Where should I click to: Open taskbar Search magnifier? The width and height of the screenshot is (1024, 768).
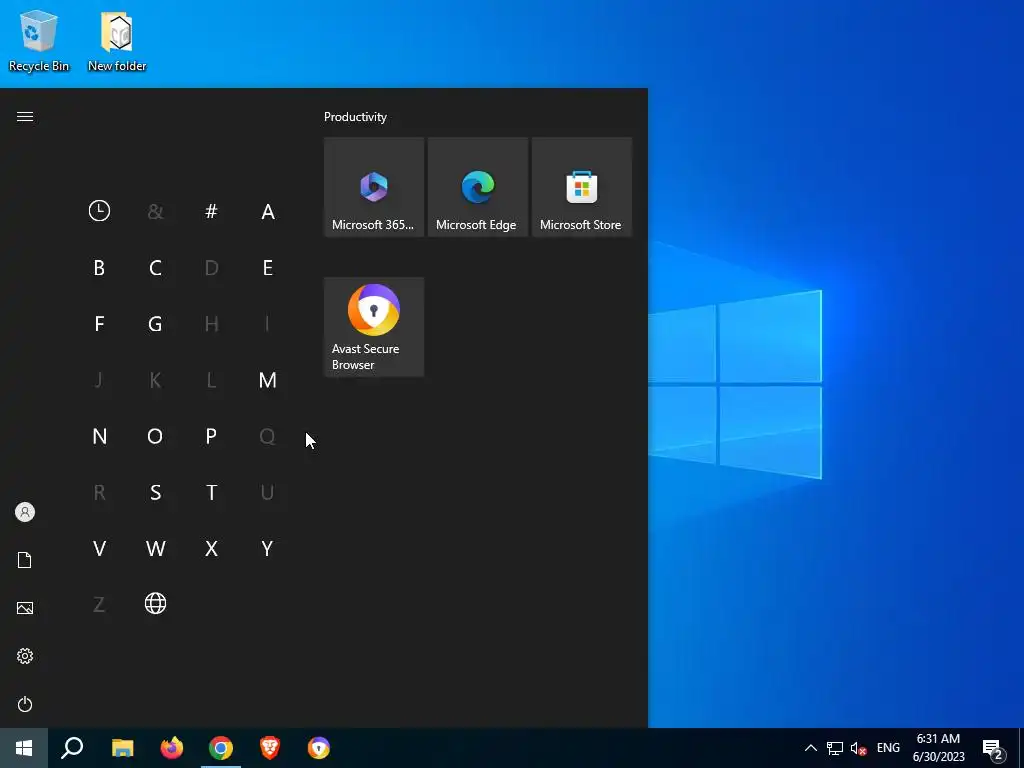pos(72,748)
